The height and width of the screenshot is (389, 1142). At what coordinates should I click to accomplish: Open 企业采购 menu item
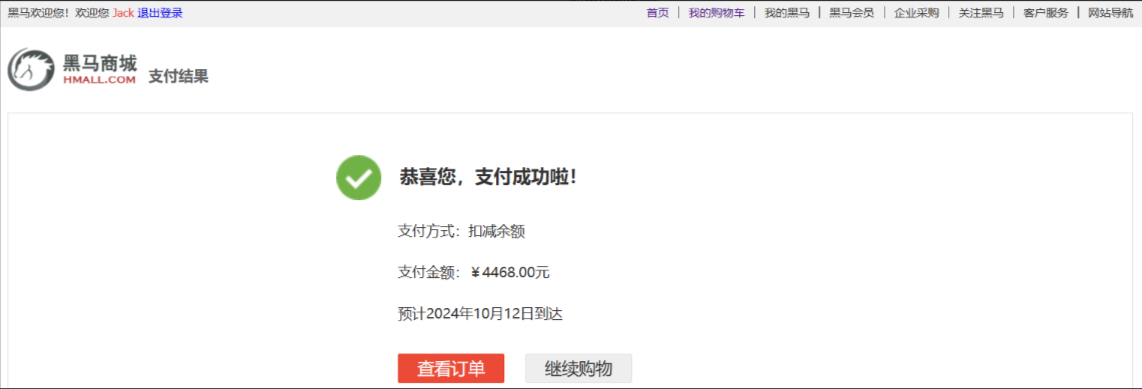point(916,13)
